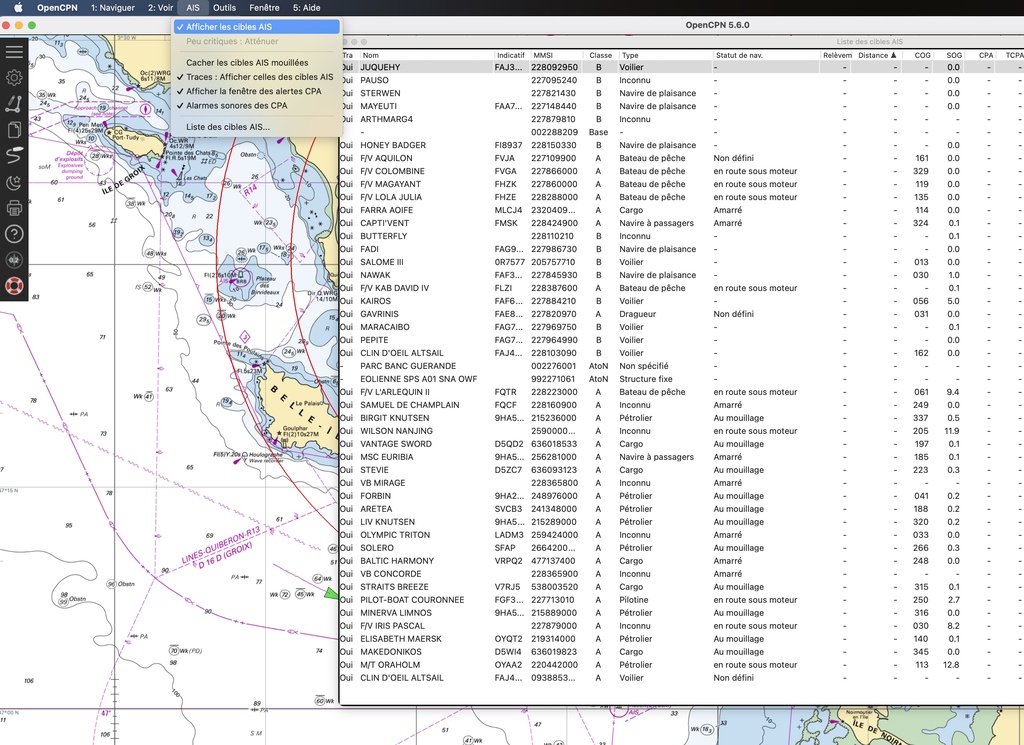This screenshot has width=1024, height=745.
Task: Open help with the question mark icon
Action: coord(14,234)
